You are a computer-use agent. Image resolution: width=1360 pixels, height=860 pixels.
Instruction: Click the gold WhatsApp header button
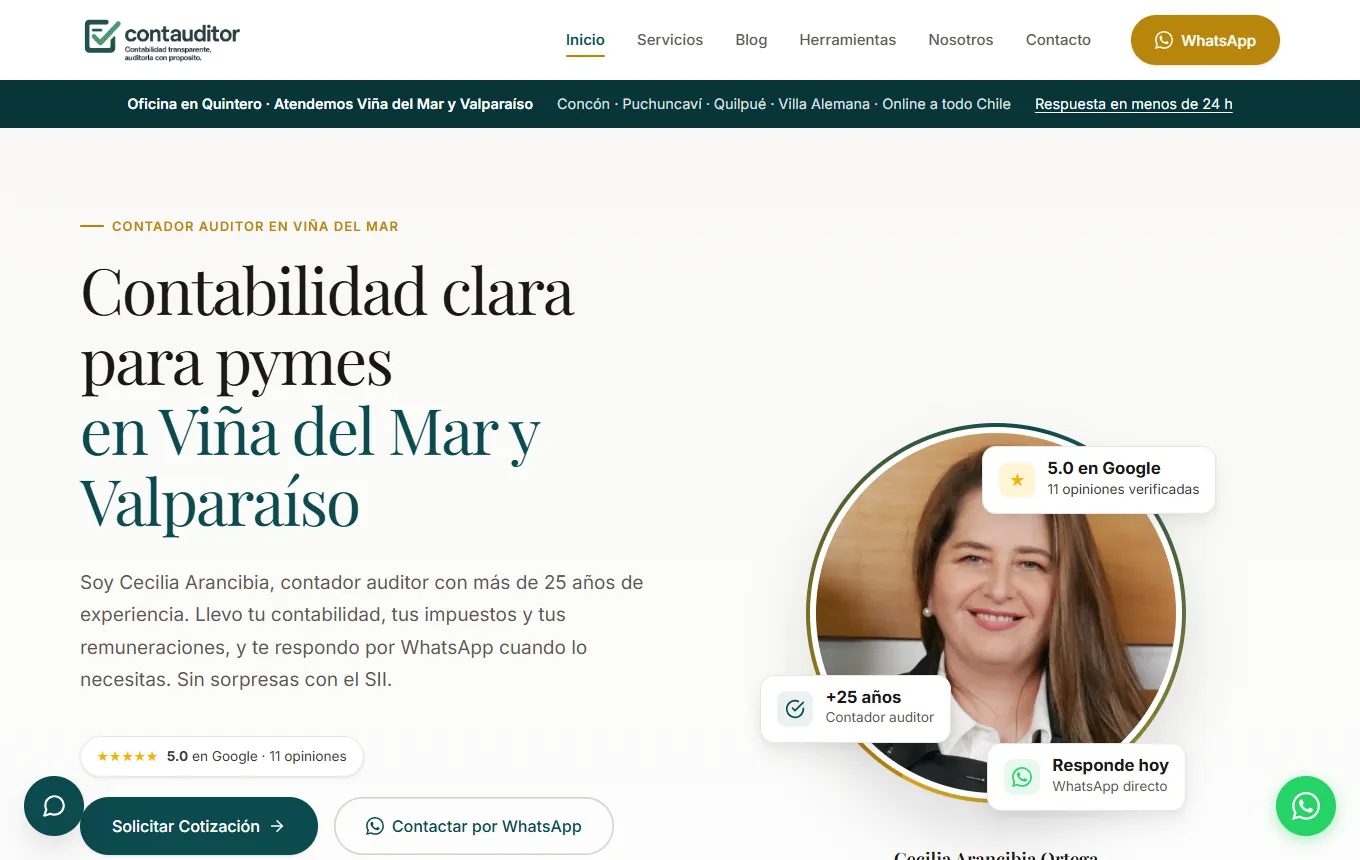(x=1205, y=40)
